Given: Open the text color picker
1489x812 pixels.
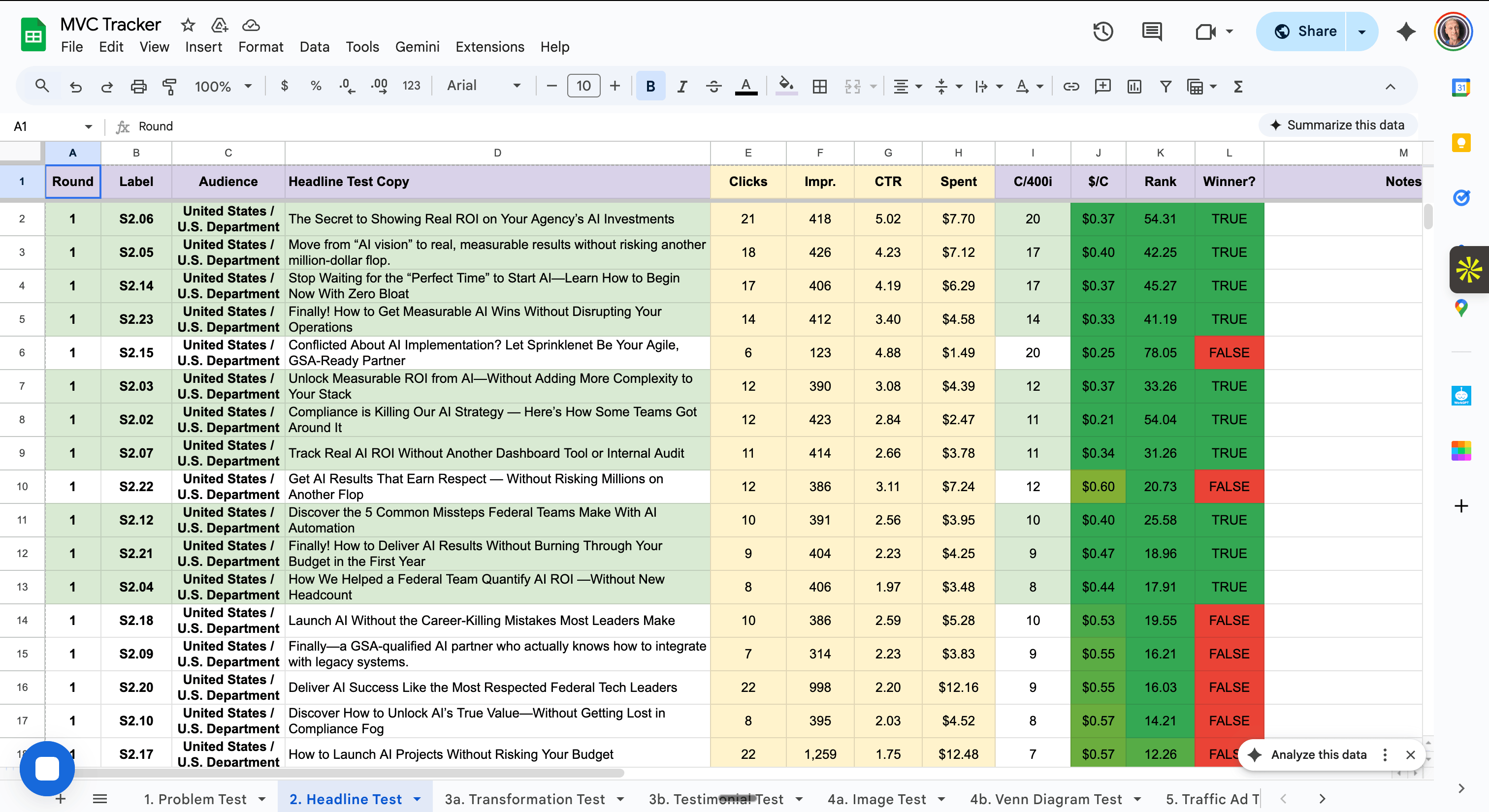Looking at the screenshot, I should click(x=745, y=87).
